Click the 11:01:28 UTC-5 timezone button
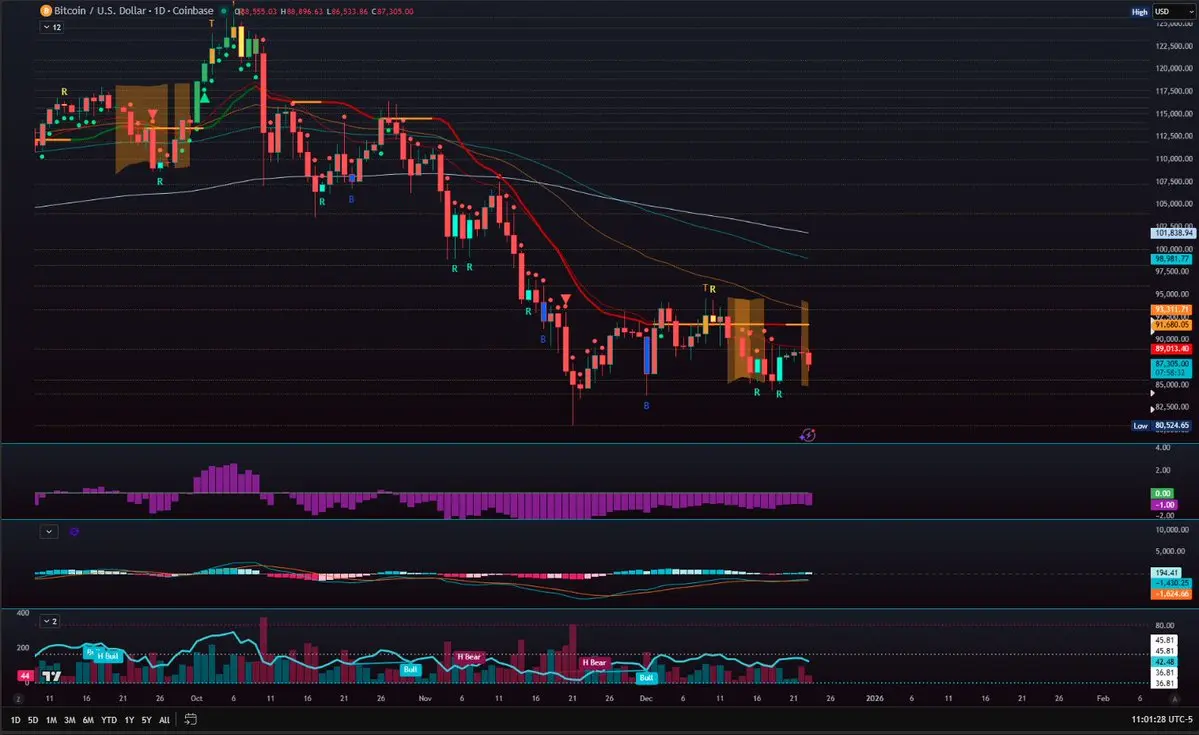Screen dimensions: 1199x735 pyautogui.click(x=1162, y=719)
